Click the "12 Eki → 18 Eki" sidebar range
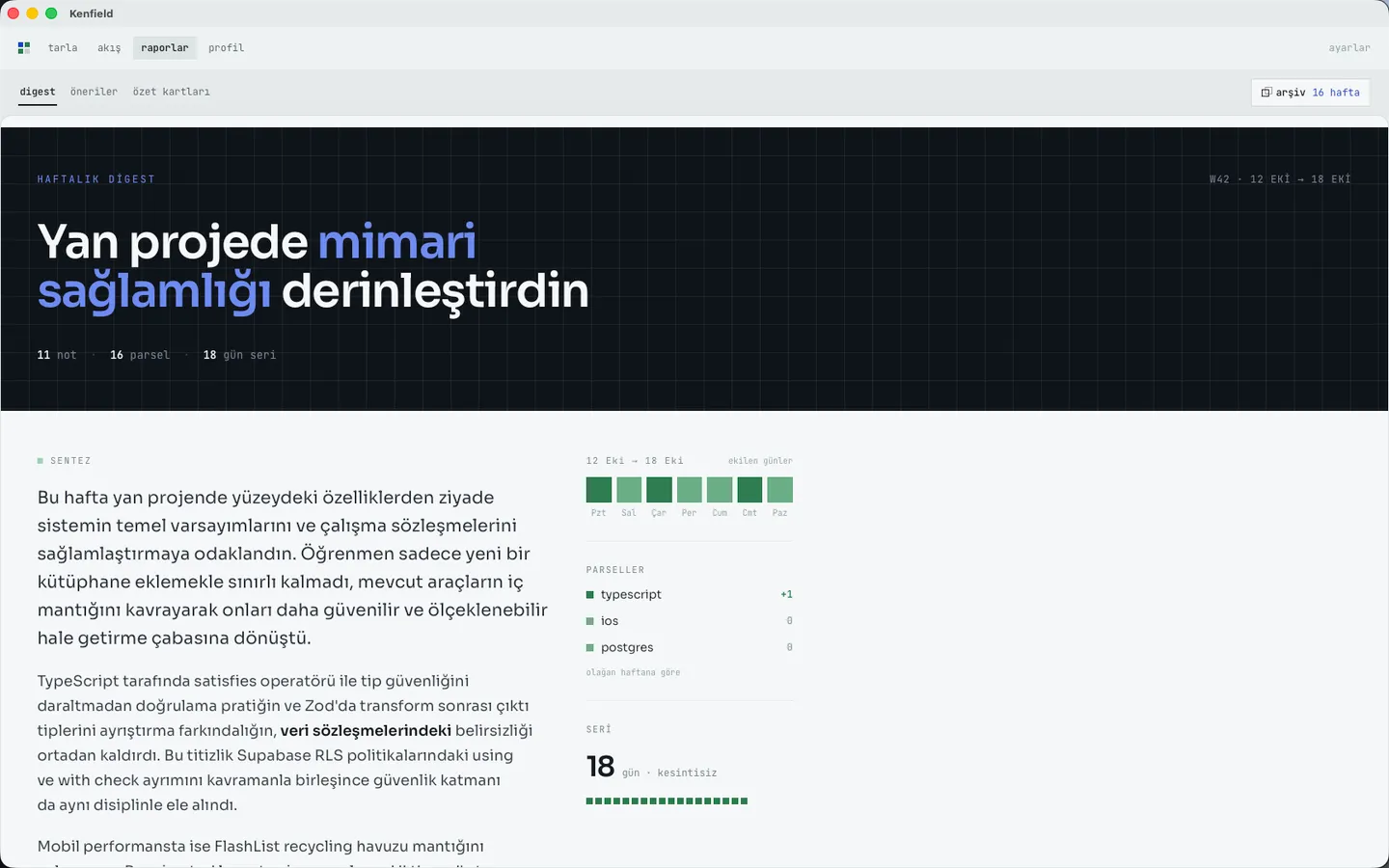This screenshot has width=1389, height=868. pos(635,461)
